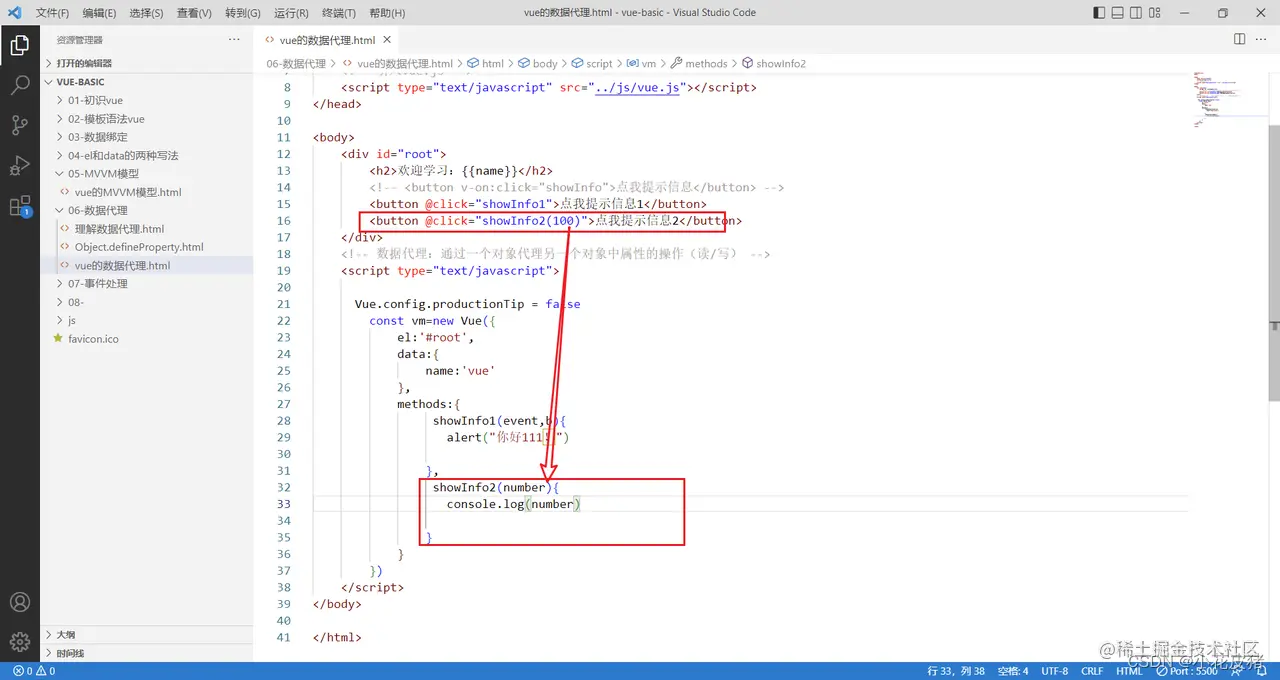The width and height of the screenshot is (1280, 680).
Task: Open 理解数据代理.html file
Action: 146,229
